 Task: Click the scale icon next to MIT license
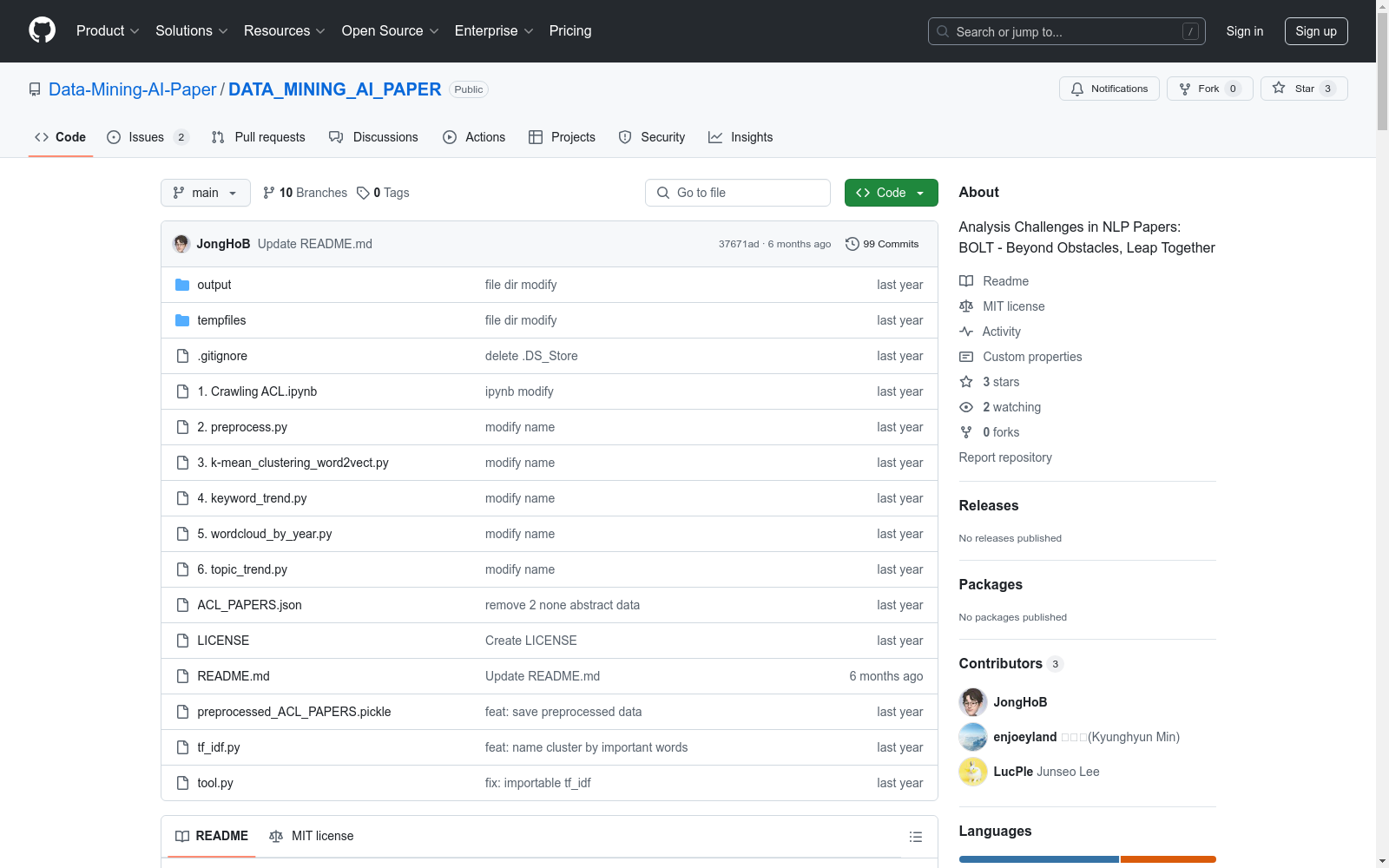[966, 306]
